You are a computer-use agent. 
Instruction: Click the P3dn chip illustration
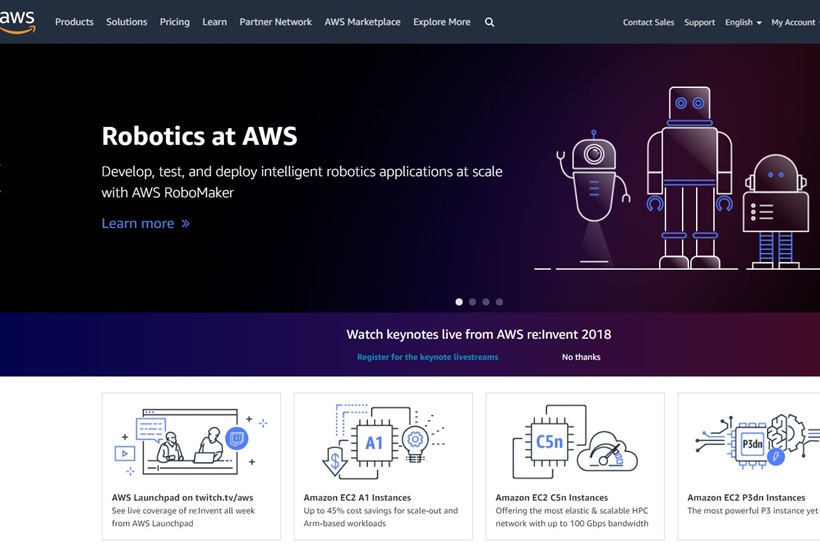[x=757, y=442]
